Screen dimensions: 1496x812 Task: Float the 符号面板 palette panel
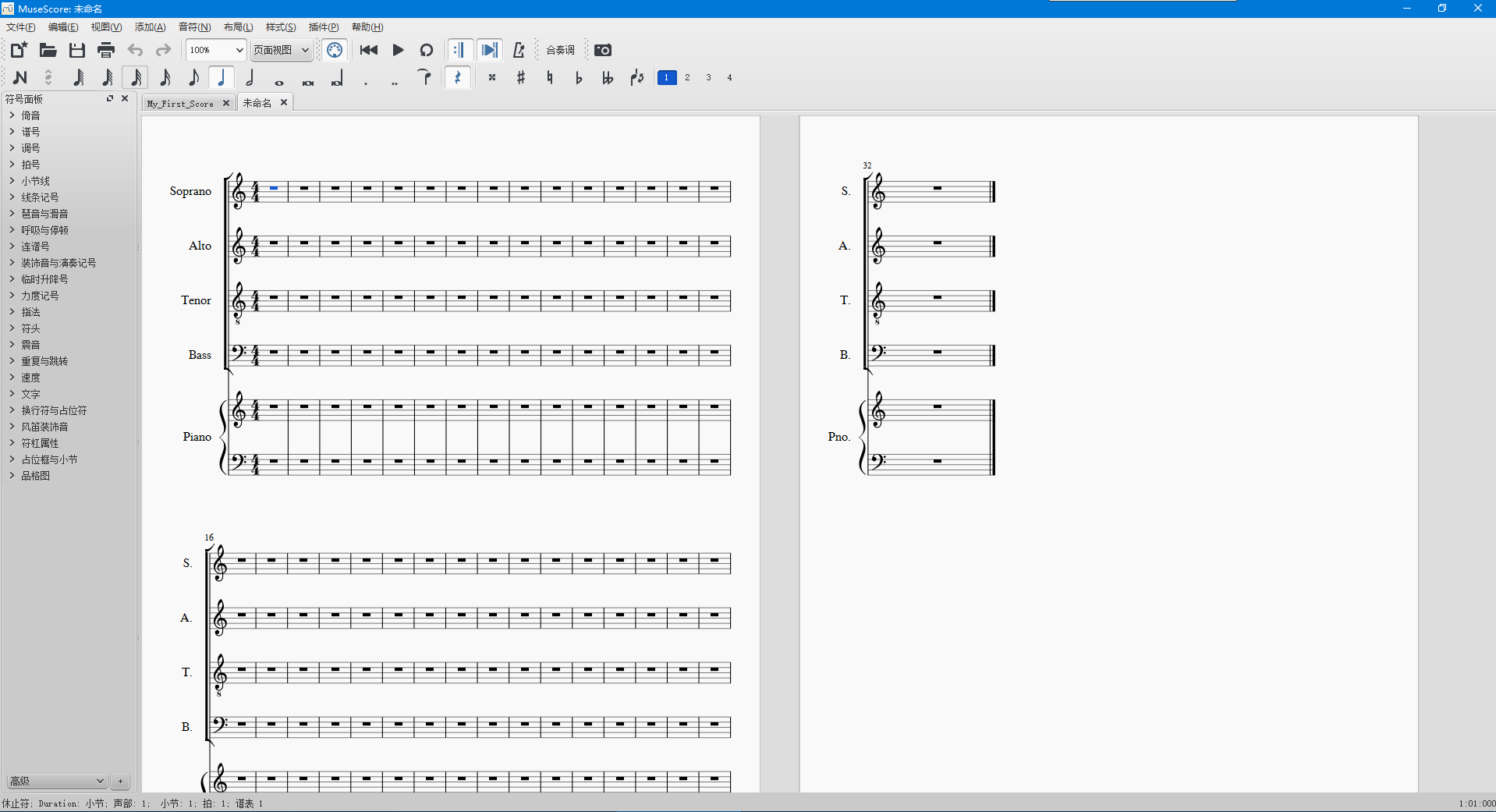pos(110,98)
